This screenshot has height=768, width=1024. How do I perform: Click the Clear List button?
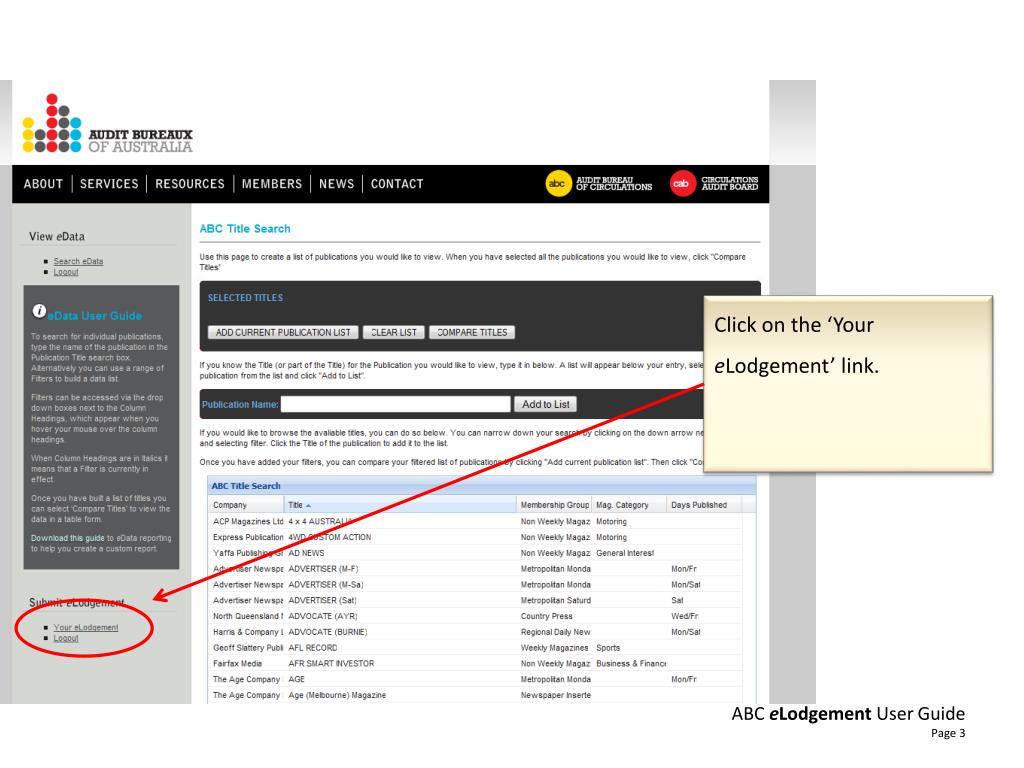(x=394, y=332)
